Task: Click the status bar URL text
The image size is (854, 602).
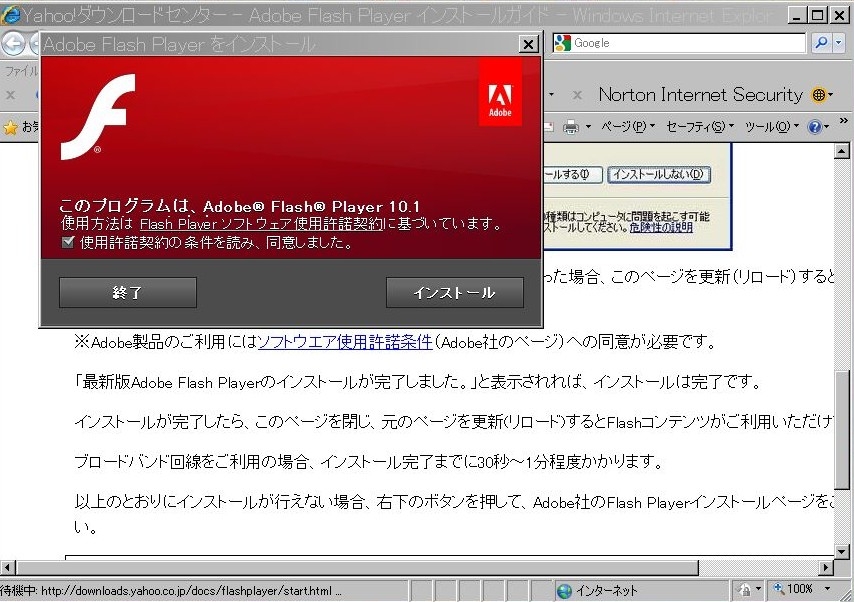Action: coord(171,591)
